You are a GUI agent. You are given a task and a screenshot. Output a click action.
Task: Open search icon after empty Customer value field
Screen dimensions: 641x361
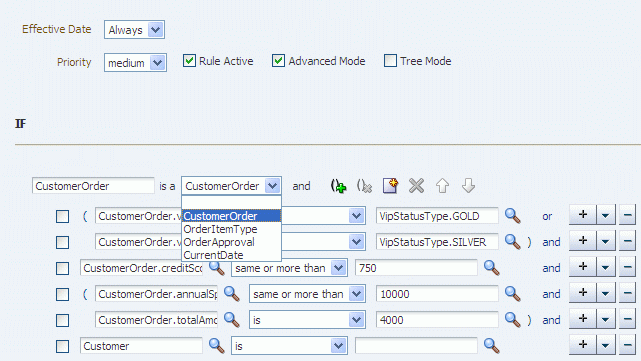pos(492,346)
